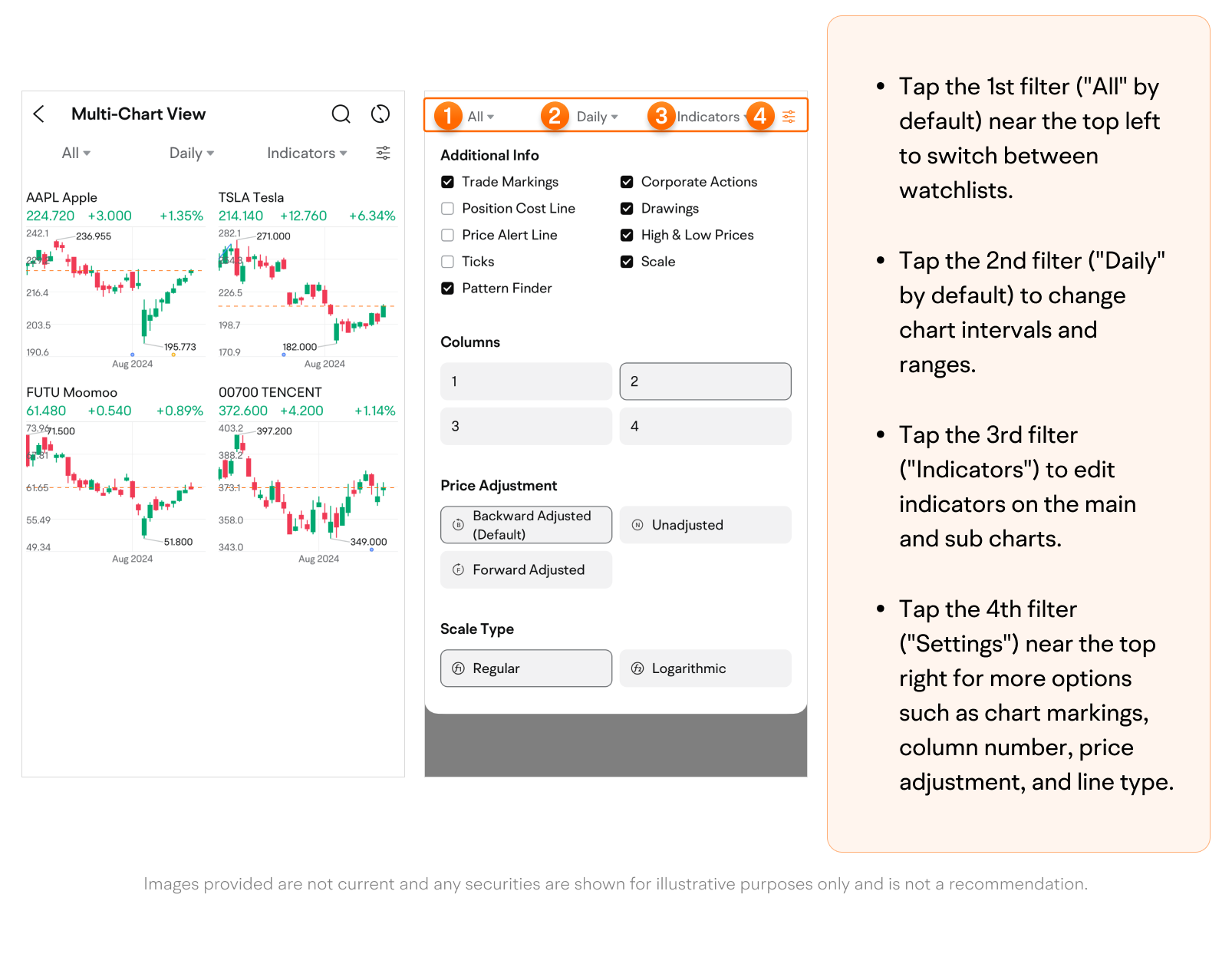
Task: Tap the back arrow in Multi-Chart View
Action: pyautogui.click(x=39, y=114)
